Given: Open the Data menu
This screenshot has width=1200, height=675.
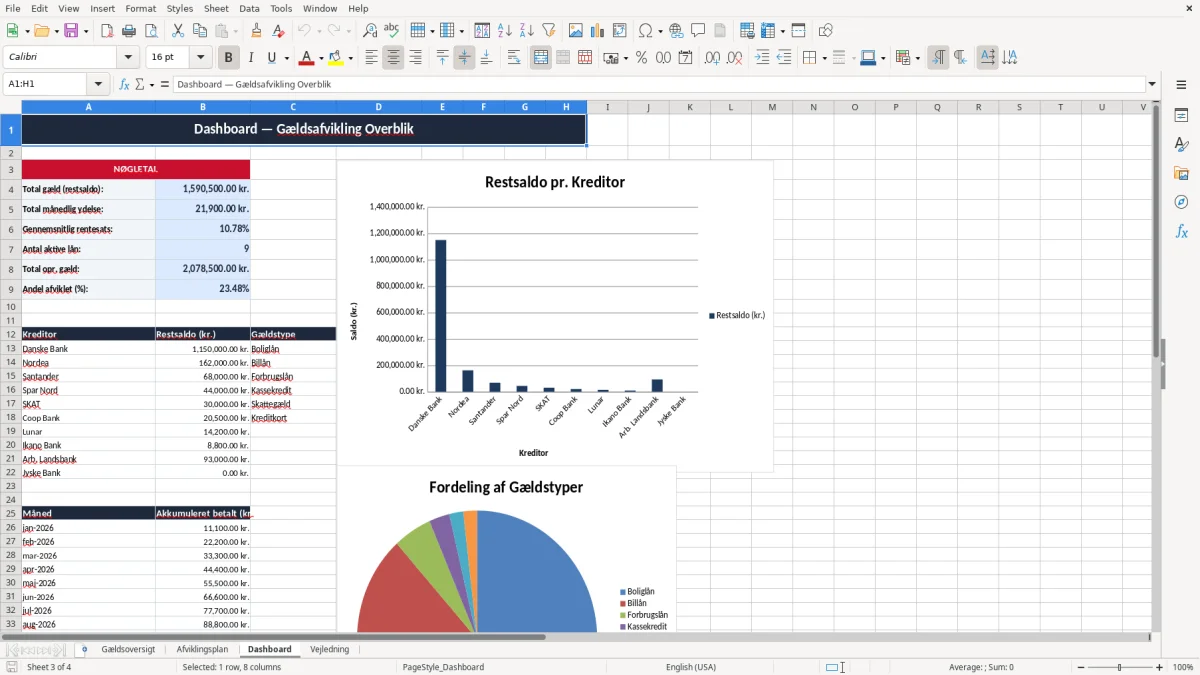Looking at the screenshot, I should click(x=249, y=8).
